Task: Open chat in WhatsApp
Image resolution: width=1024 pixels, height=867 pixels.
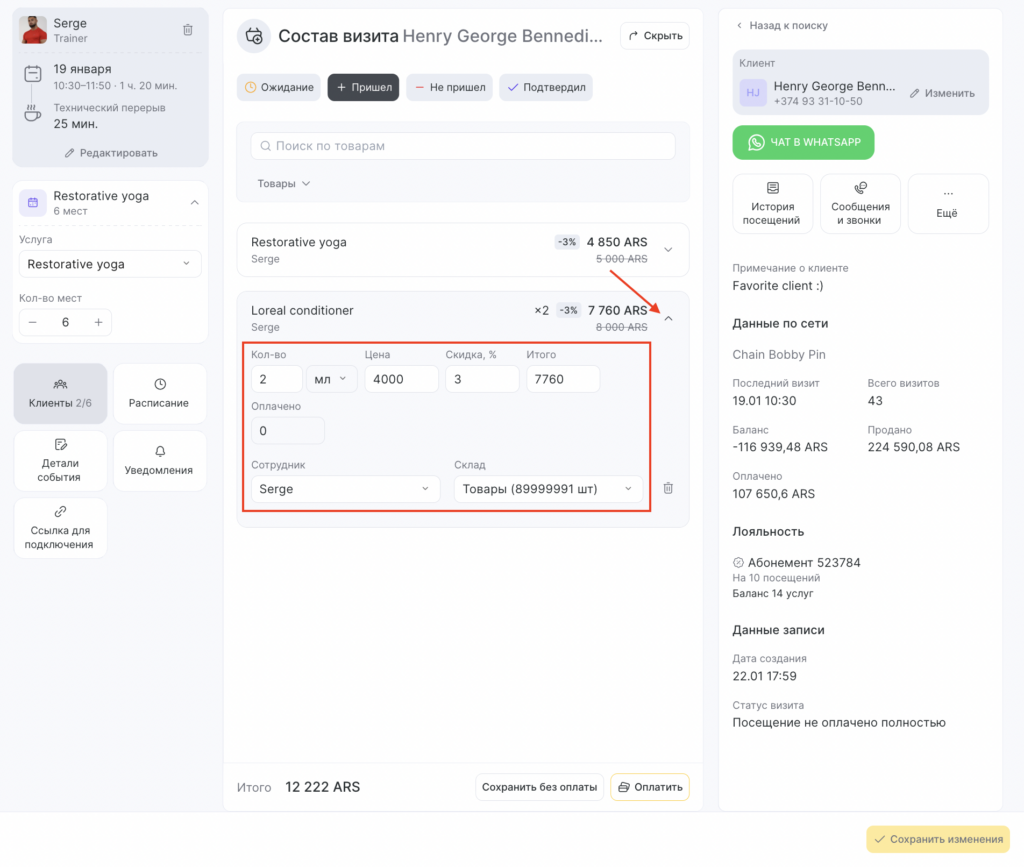Action: (803, 142)
